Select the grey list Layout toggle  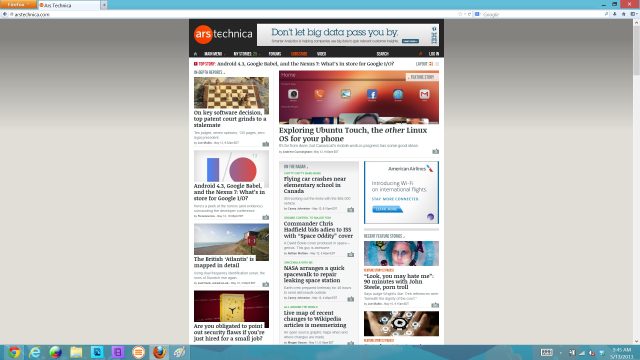point(437,64)
